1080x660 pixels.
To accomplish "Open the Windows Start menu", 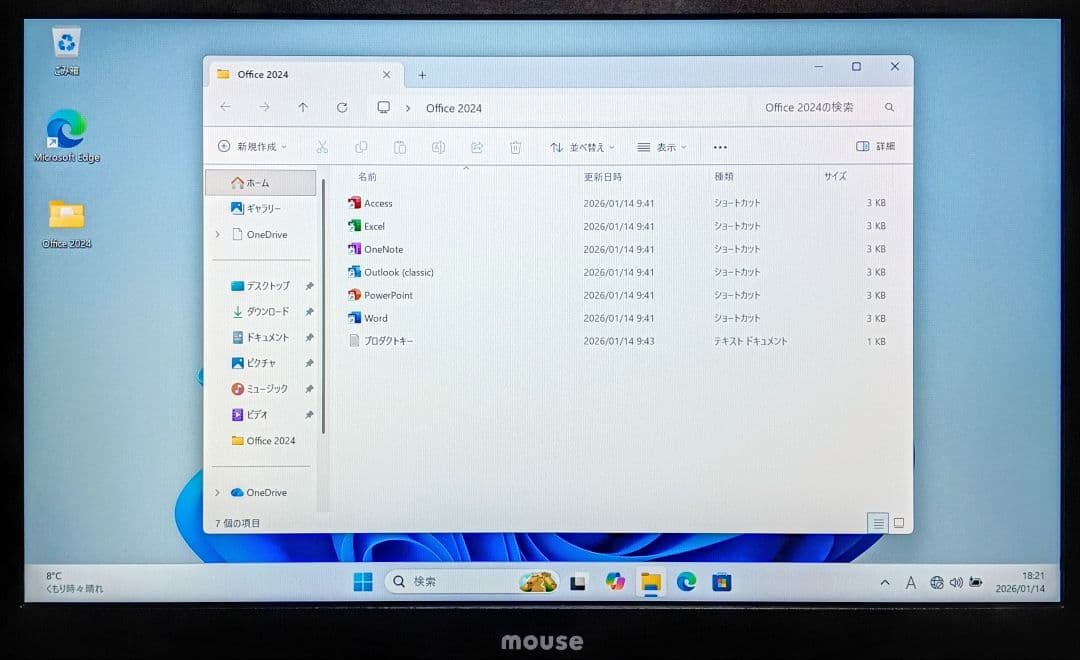I will (x=361, y=582).
